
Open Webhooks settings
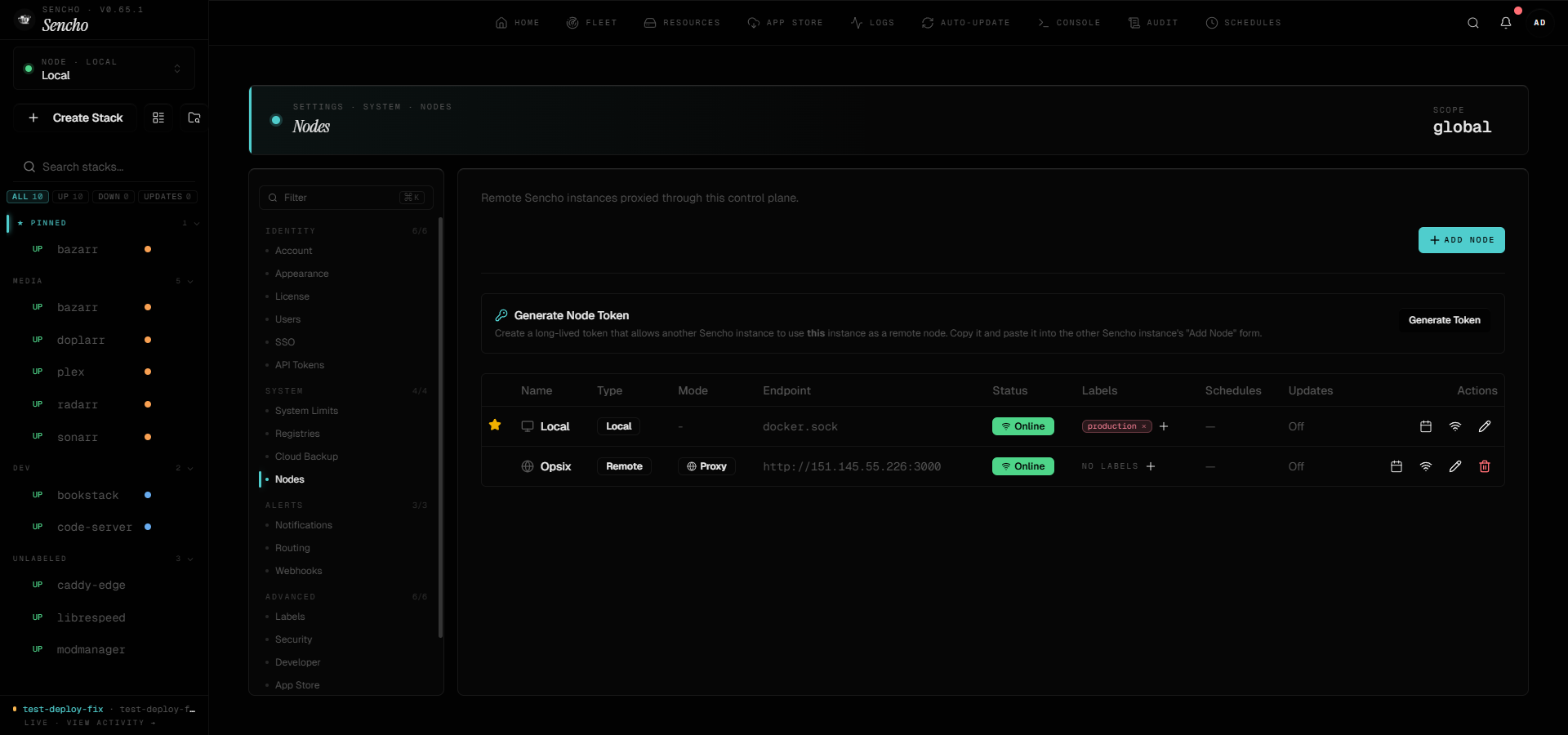point(298,571)
